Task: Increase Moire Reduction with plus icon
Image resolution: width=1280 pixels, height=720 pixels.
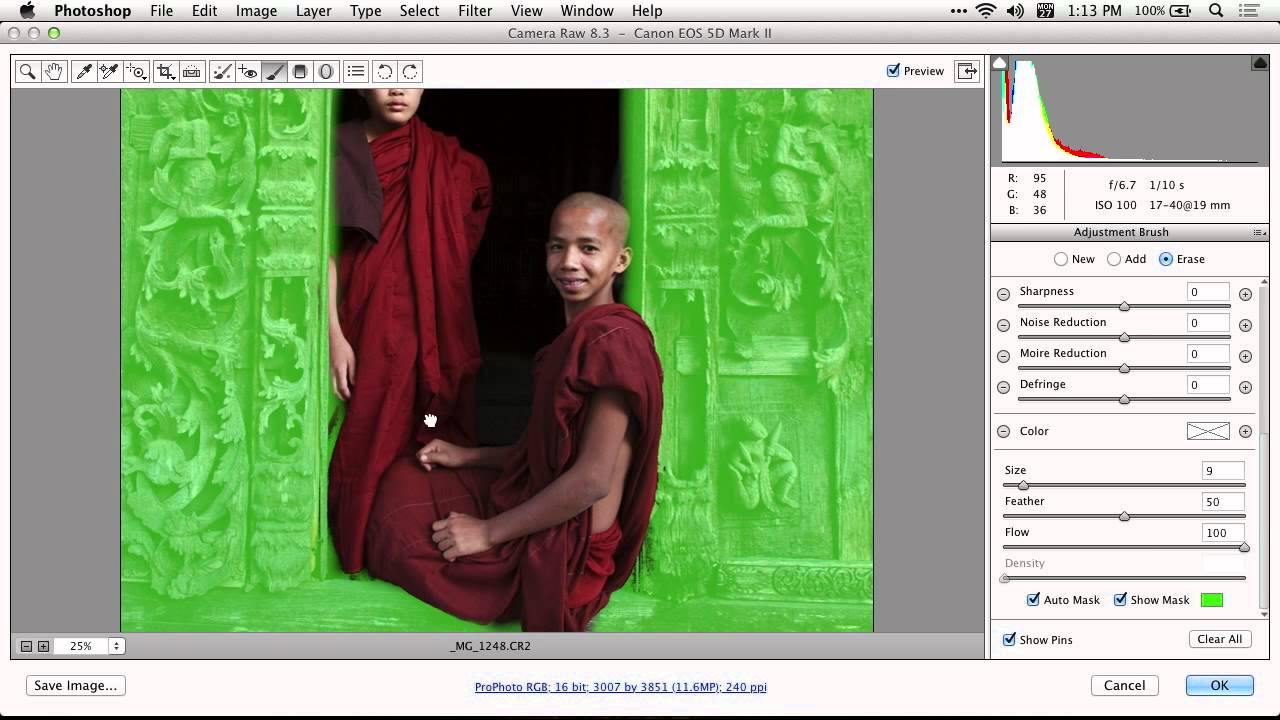Action: pos(1245,356)
